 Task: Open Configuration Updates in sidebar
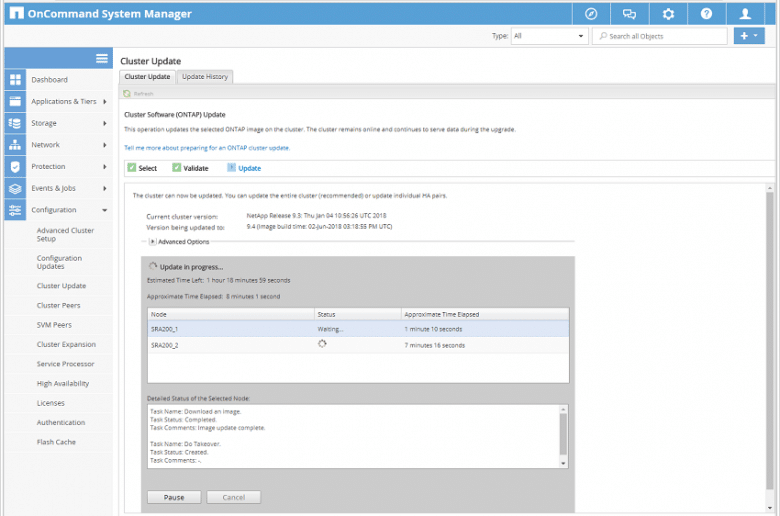pos(59,262)
